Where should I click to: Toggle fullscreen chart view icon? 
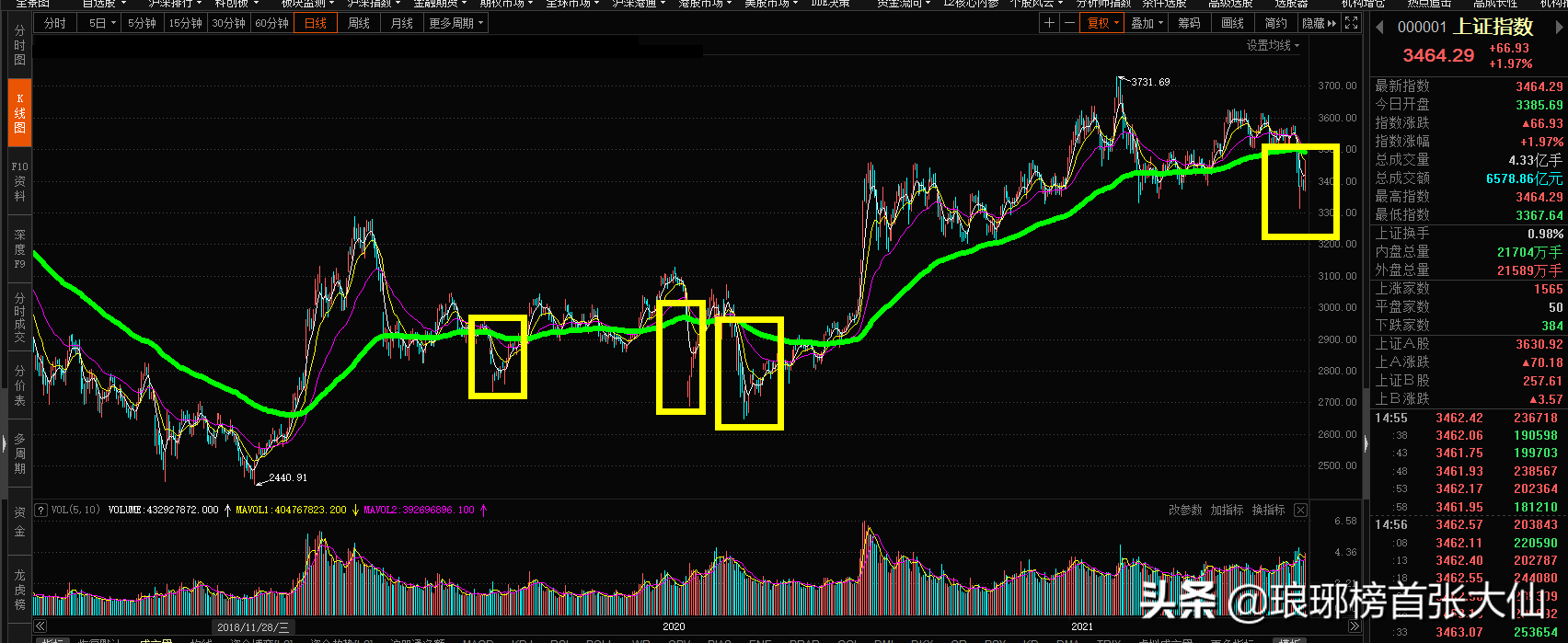pyautogui.click(x=1351, y=23)
